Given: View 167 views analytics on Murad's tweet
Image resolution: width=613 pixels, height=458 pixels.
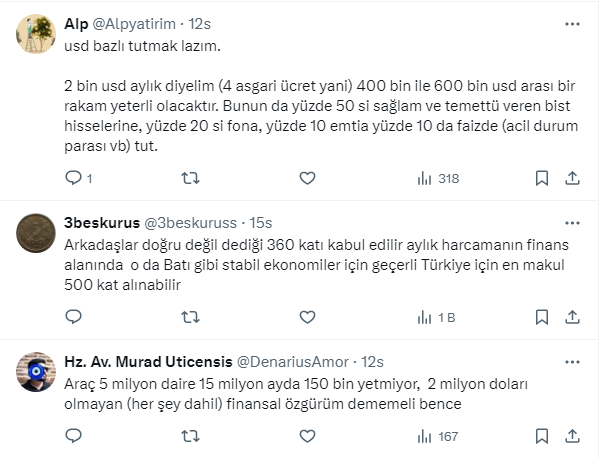Looking at the screenshot, I should coord(437,436).
